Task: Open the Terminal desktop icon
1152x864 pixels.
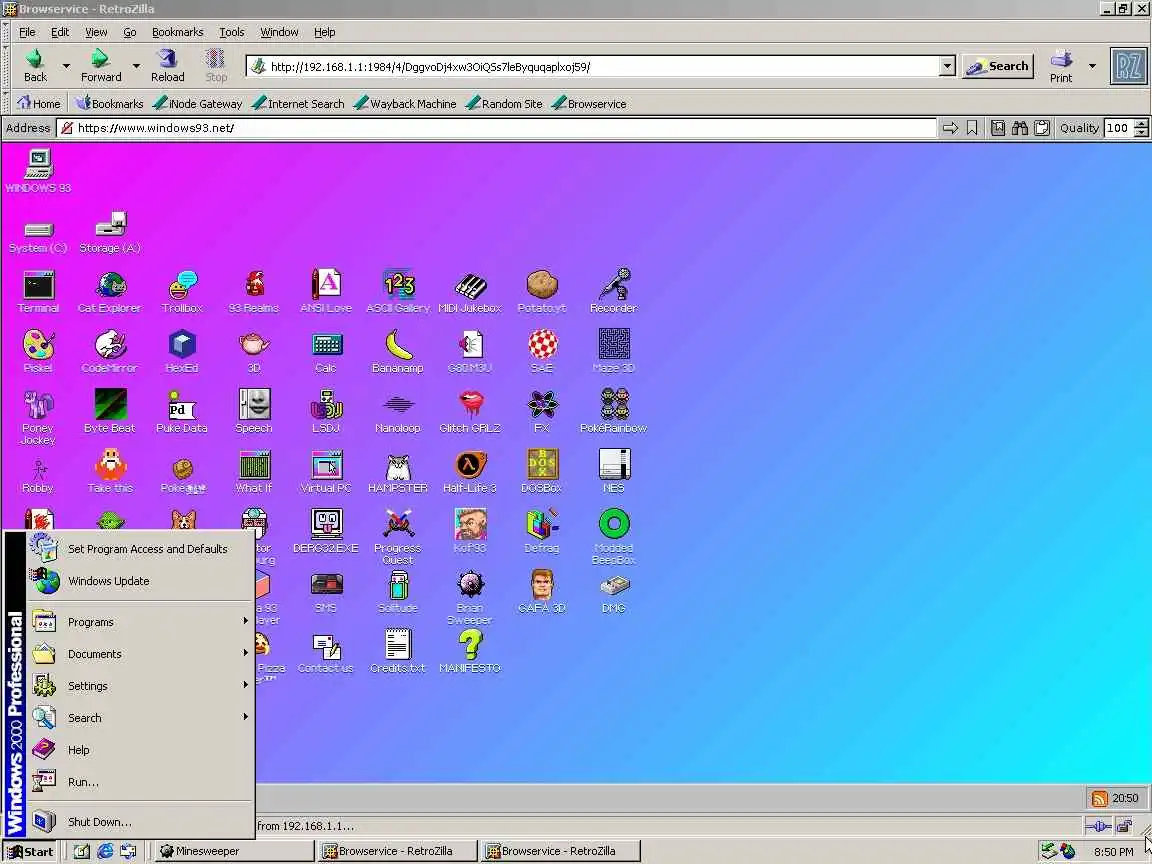Action: coord(38,292)
